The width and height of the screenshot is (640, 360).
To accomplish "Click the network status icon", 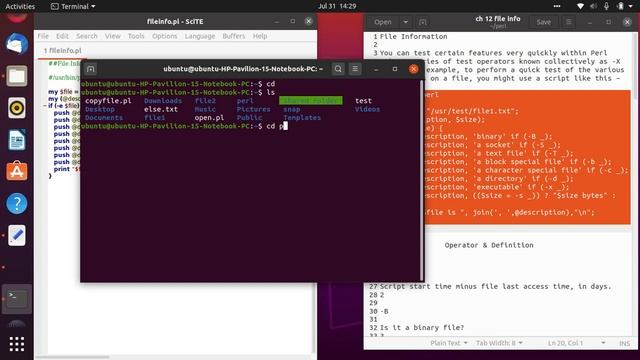I will click(x=580, y=6).
